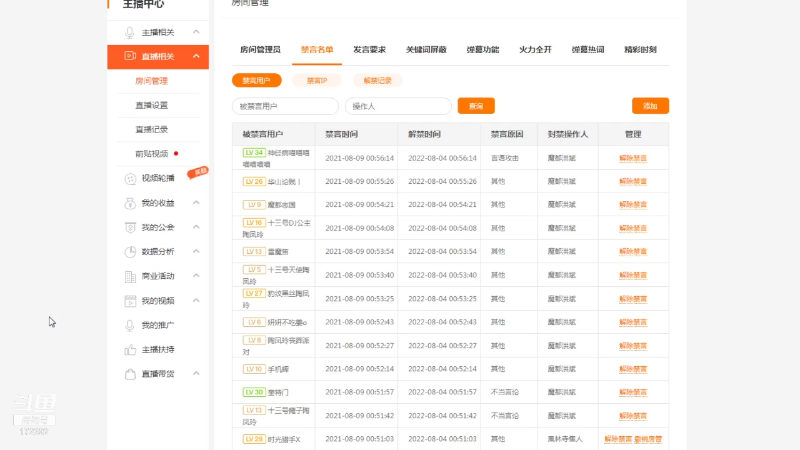
Task: Expand the 我的收益 section chevron
Action: [x=196, y=203]
